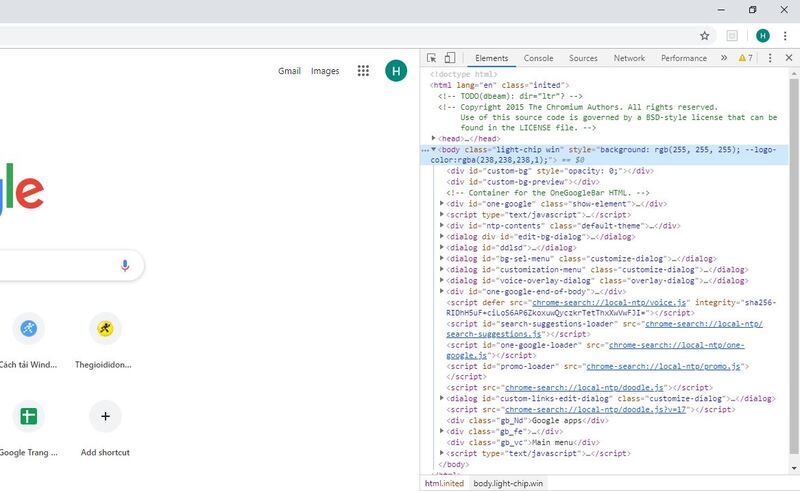Switch to the Network tab
The width and height of the screenshot is (800, 491).
629,58
